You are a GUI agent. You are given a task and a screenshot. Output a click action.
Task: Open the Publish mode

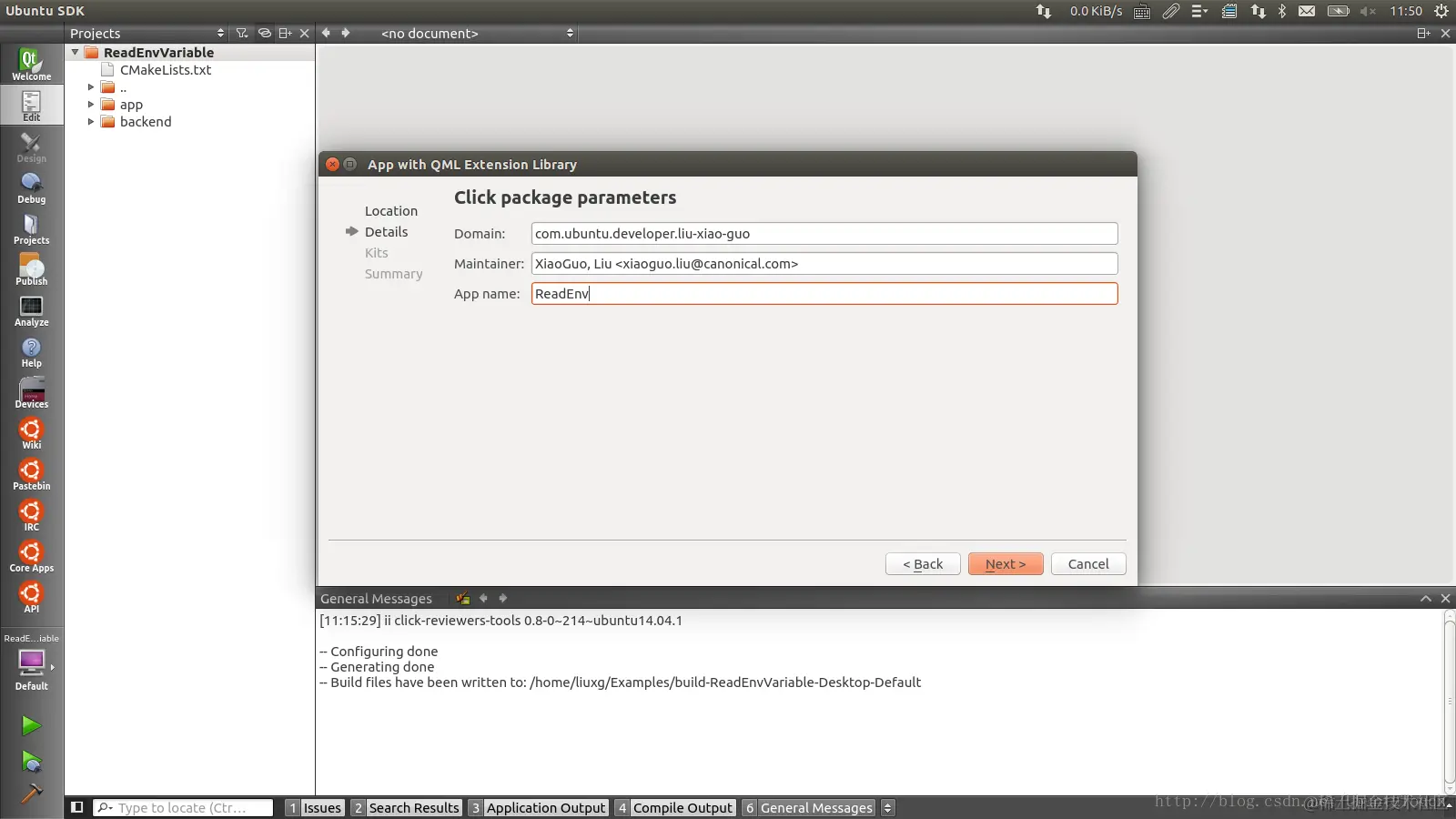coord(31,269)
